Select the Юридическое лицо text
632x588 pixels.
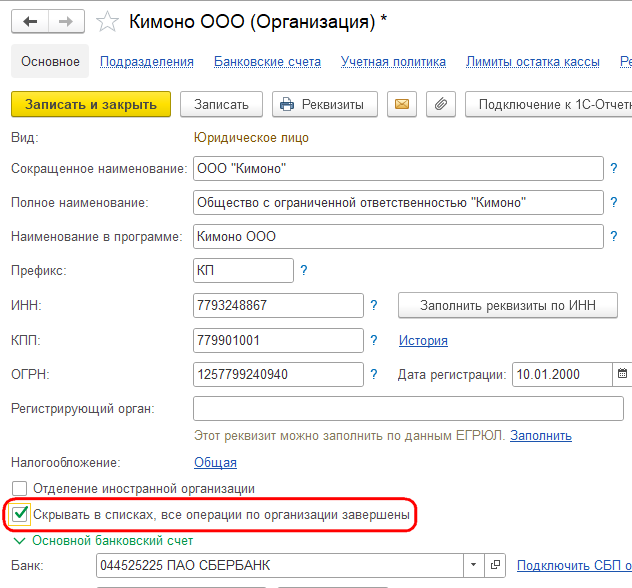pyautogui.click(x=251, y=137)
